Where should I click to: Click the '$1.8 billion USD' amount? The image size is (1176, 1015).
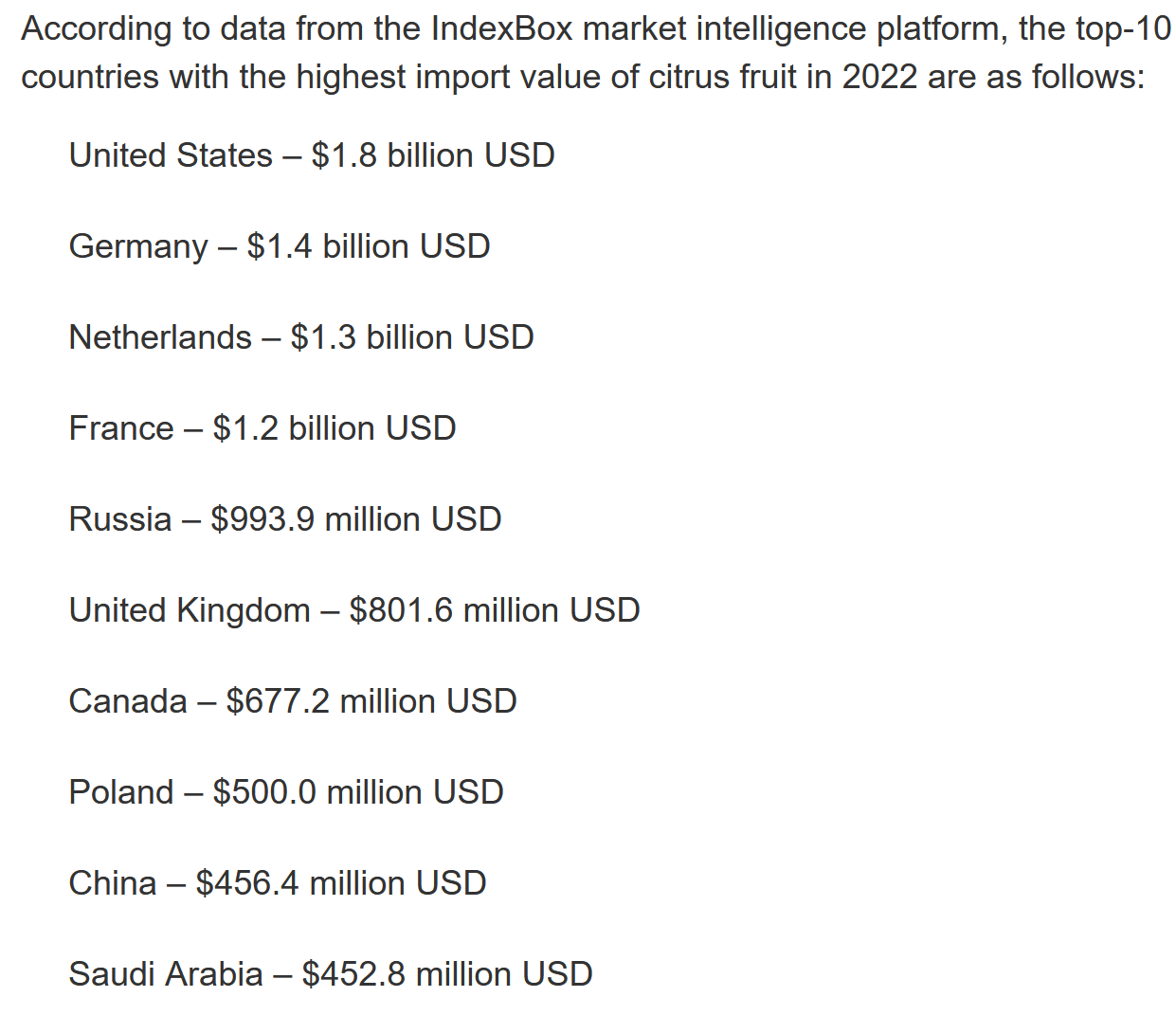[433, 155]
